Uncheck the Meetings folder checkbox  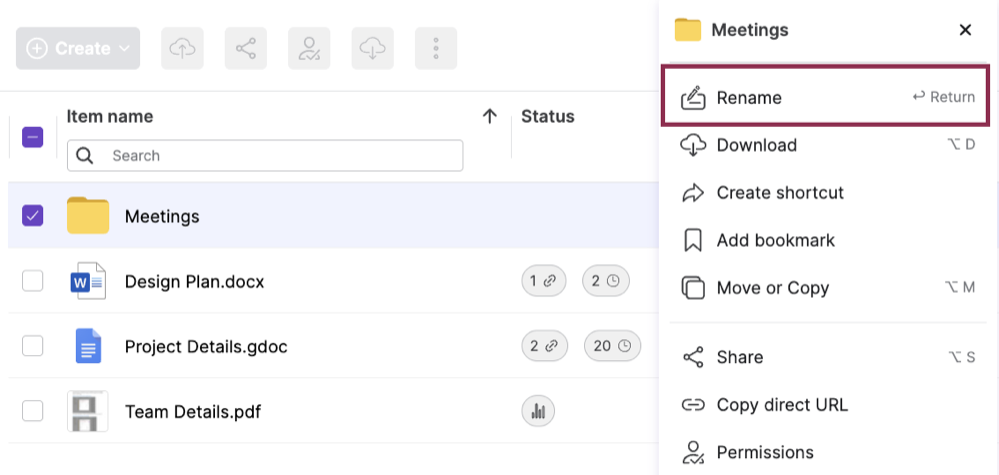[x=33, y=215]
